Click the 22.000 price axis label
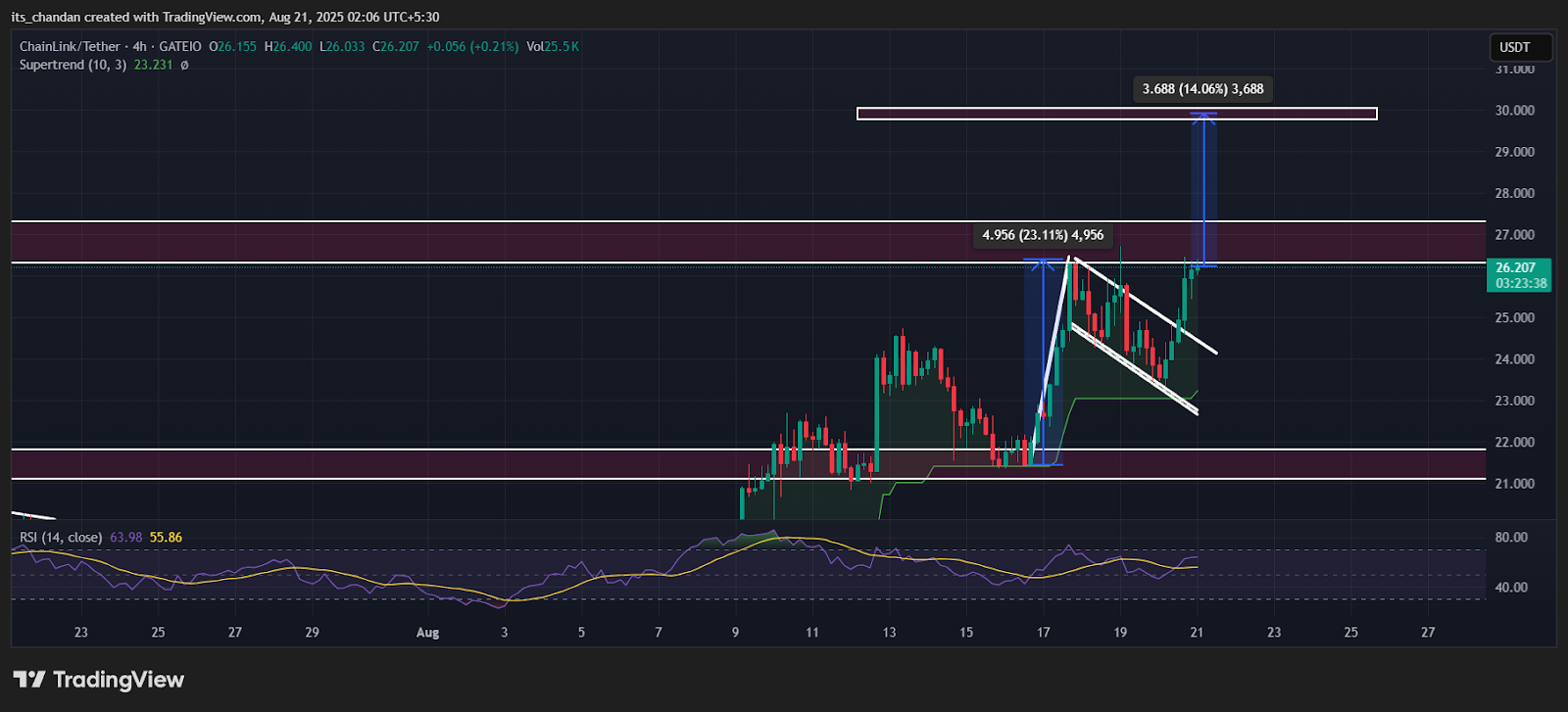This screenshot has height=712, width=1568. tap(1515, 442)
